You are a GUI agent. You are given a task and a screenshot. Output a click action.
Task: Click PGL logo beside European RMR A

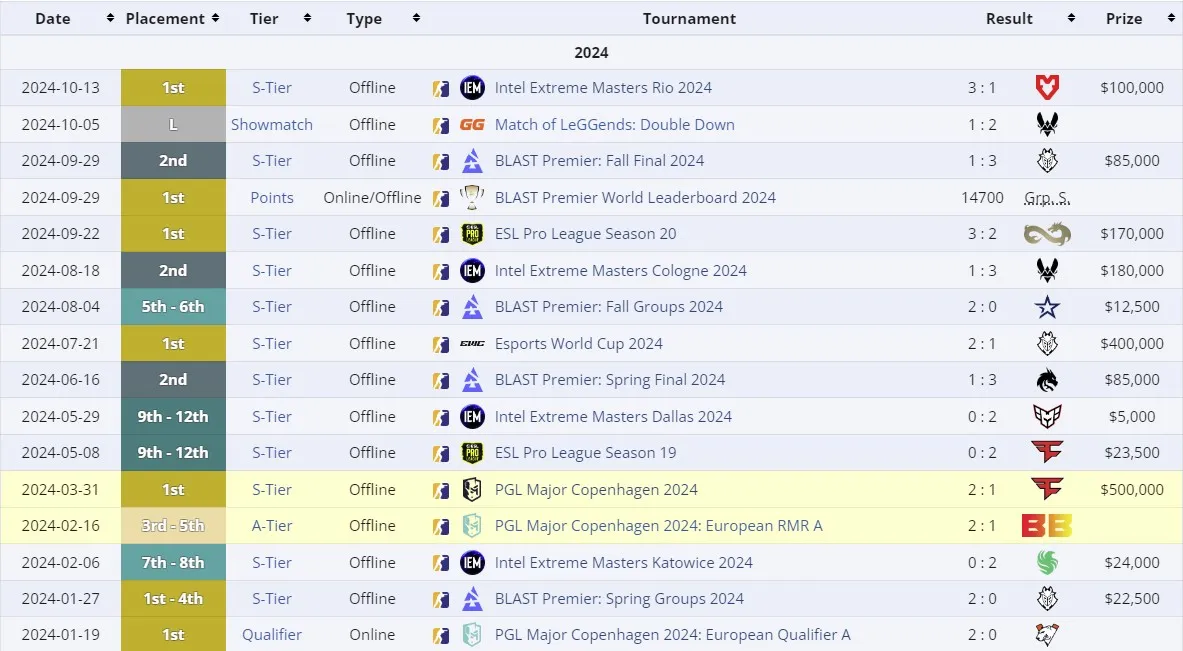tap(472, 526)
